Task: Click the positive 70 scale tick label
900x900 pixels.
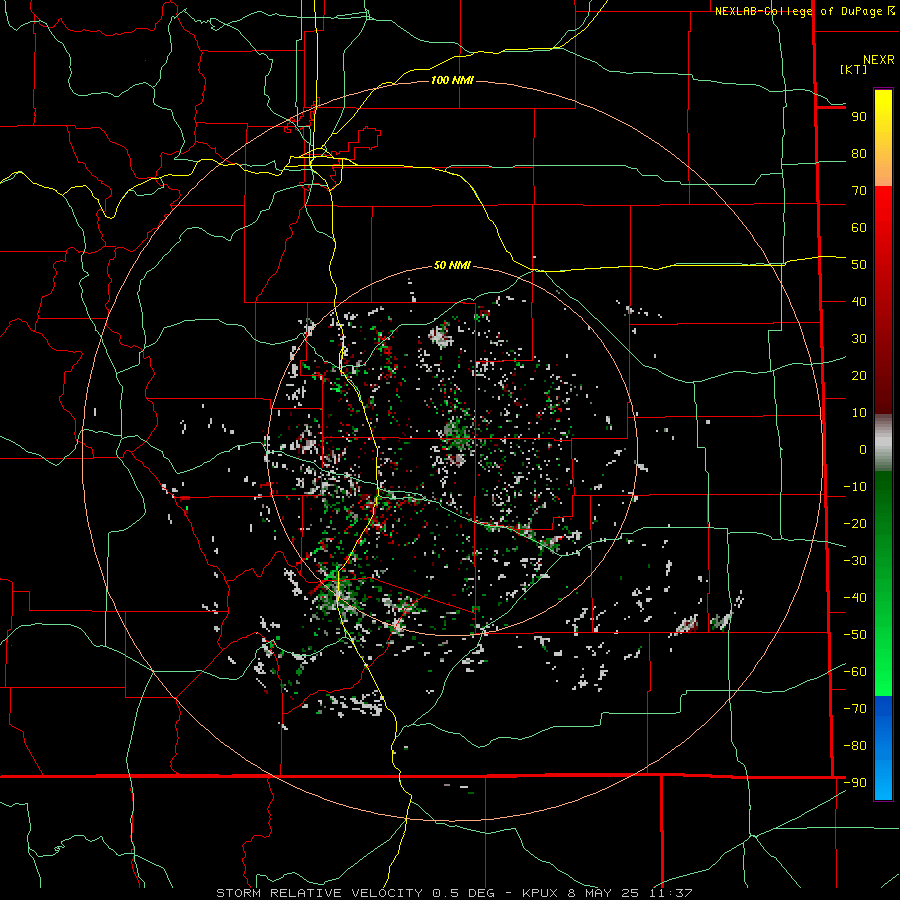Action: click(859, 191)
